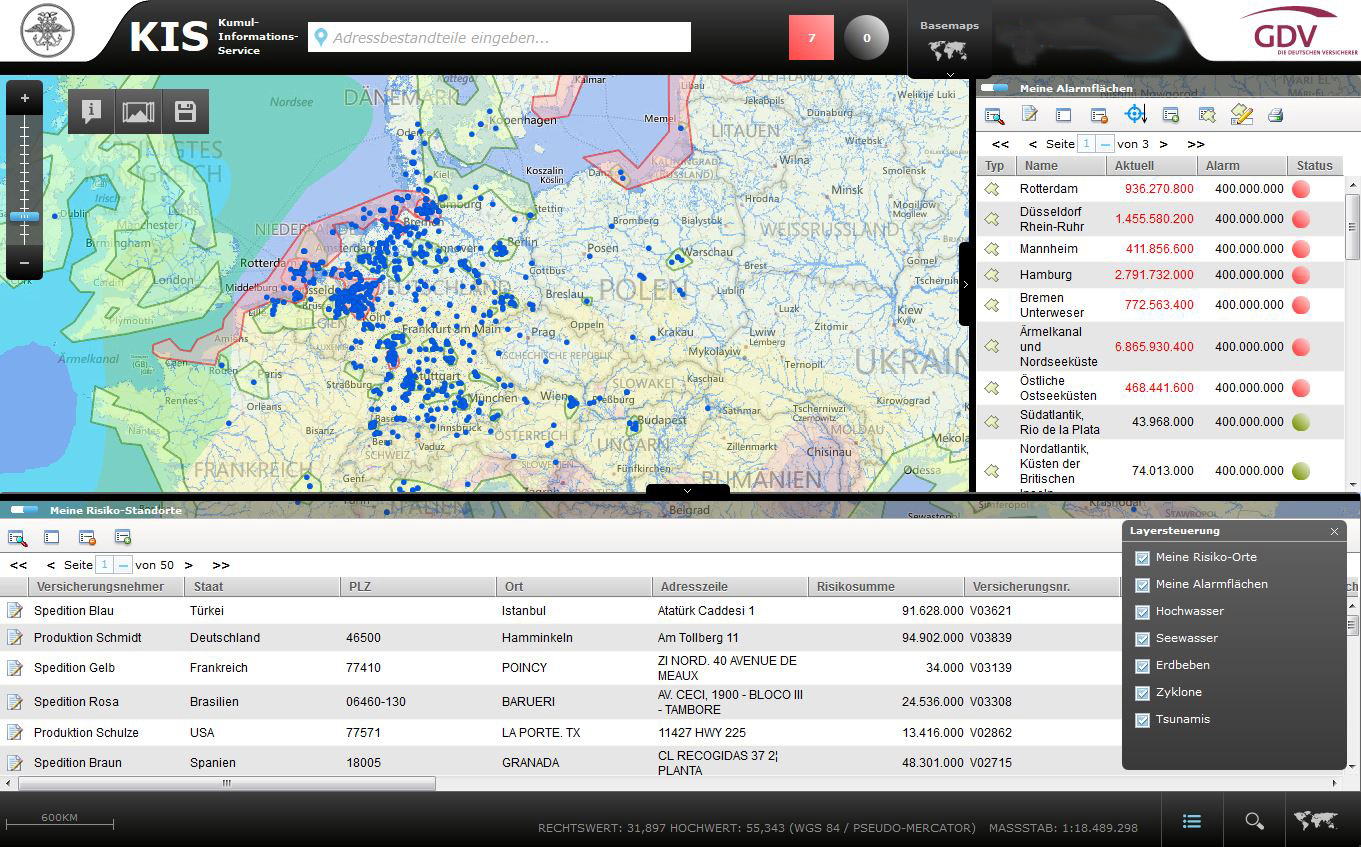This screenshot has height=847, width=1361.
Task: Go to next page in Risiko-Standorte pager
Action: coord(189,565)
